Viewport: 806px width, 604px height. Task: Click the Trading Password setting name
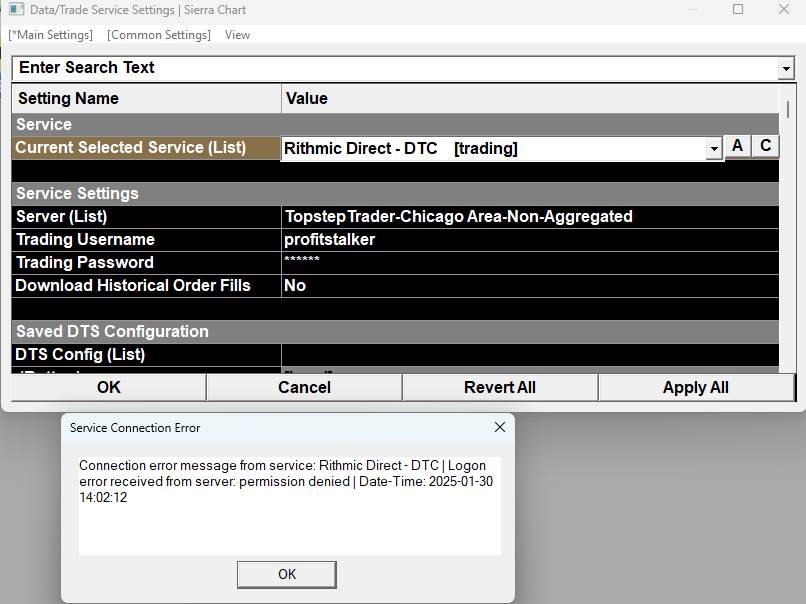point(146,263)
